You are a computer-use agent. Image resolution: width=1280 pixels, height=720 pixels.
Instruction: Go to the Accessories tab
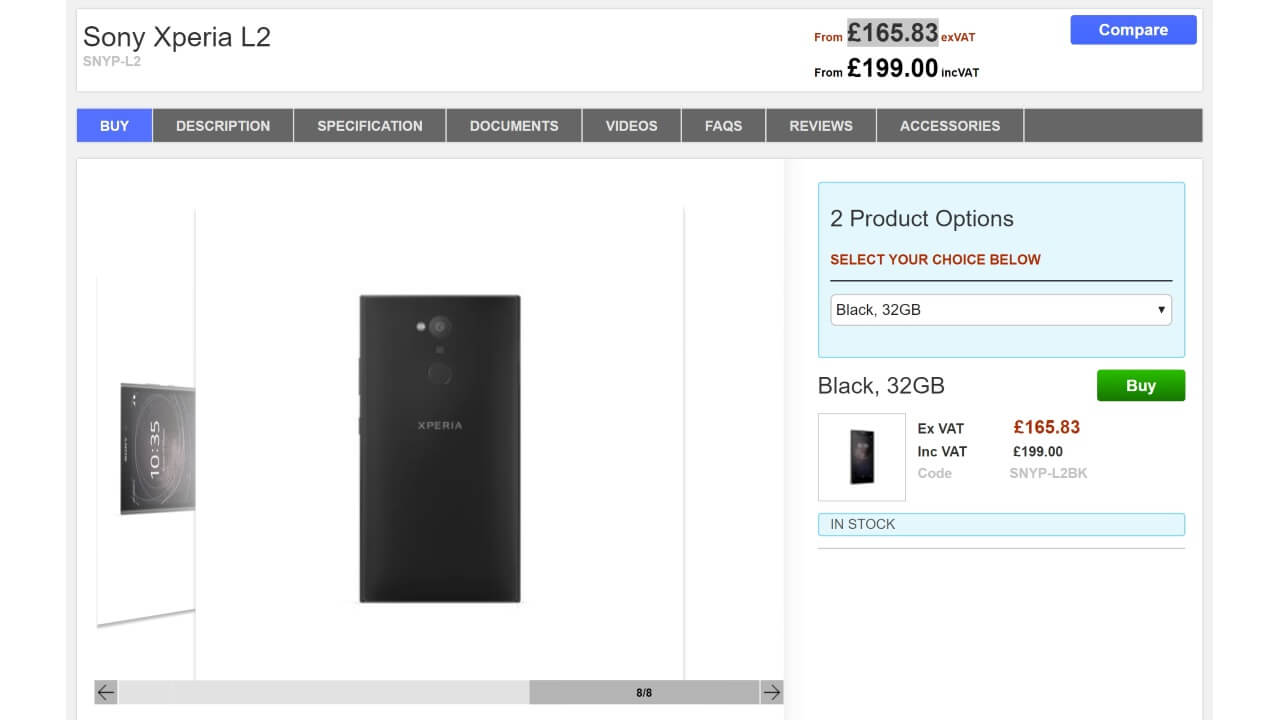(x=950, y=126)
